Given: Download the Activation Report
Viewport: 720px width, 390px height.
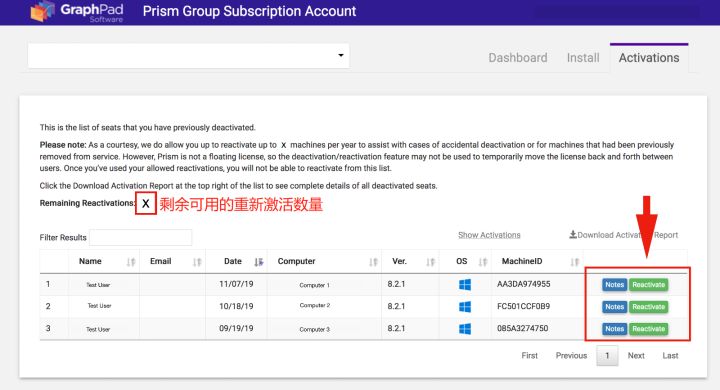Looking at the screenshot, I should (624, 235).
